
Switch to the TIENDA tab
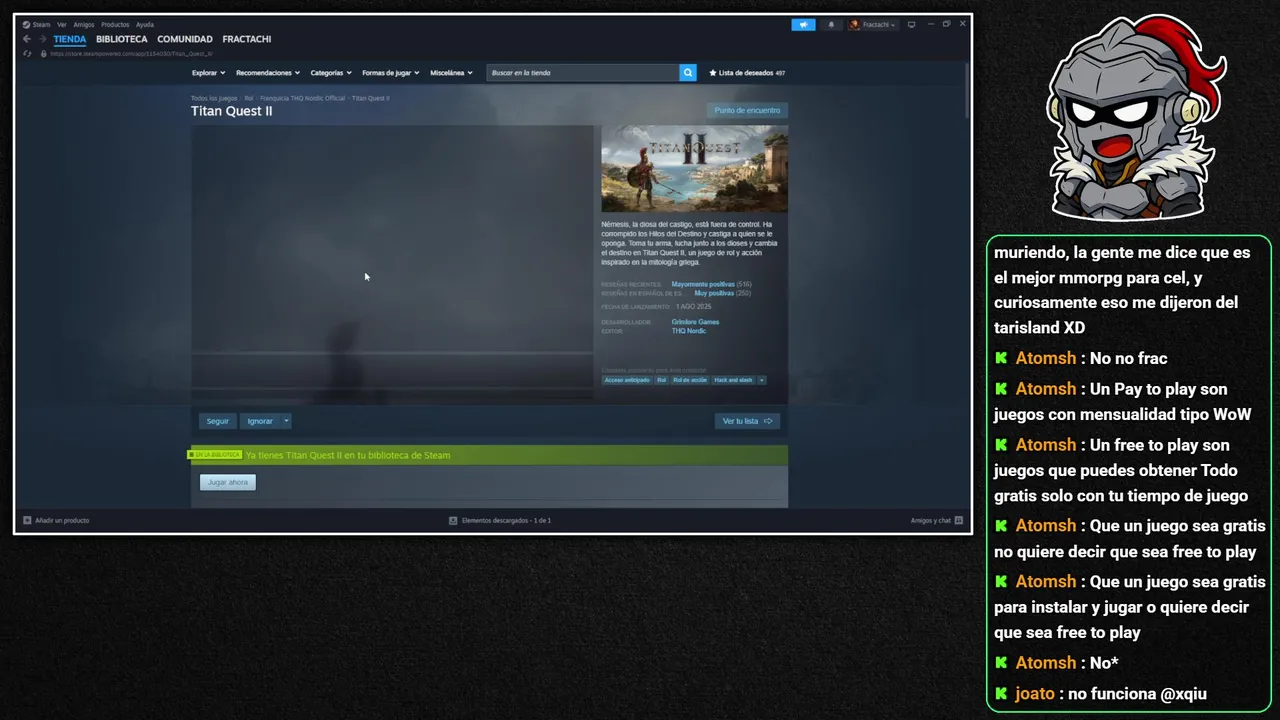pos(70,39)
